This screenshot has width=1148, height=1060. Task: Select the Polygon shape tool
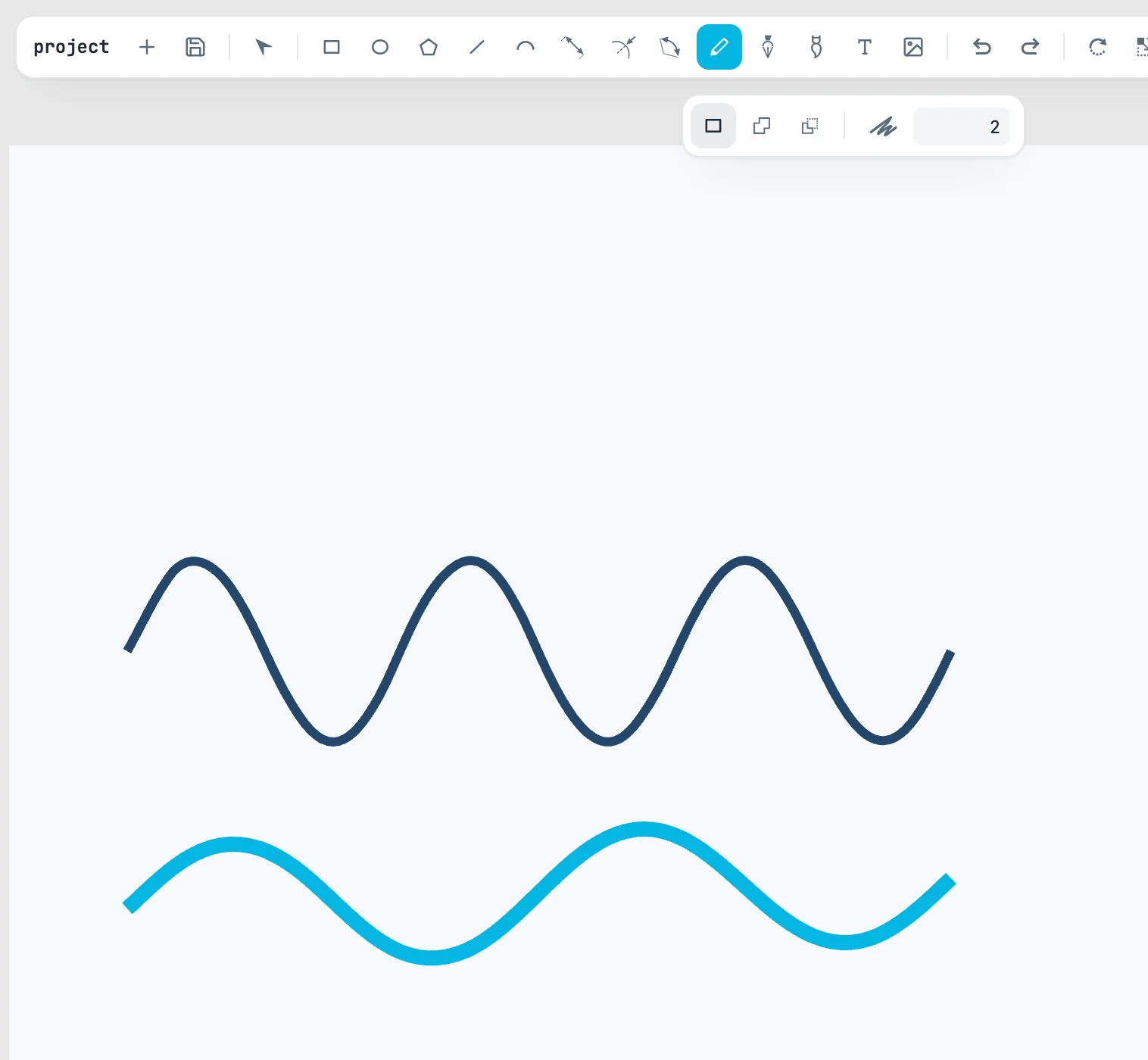point(429,47)
